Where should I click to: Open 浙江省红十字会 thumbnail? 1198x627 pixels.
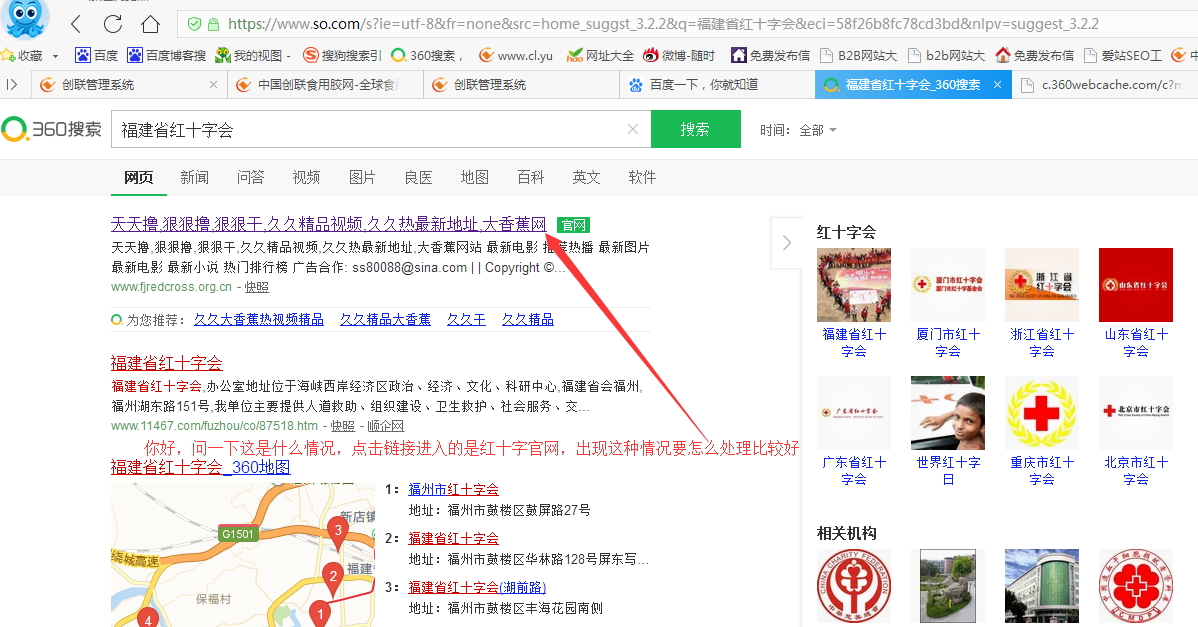click(1041, 285)
